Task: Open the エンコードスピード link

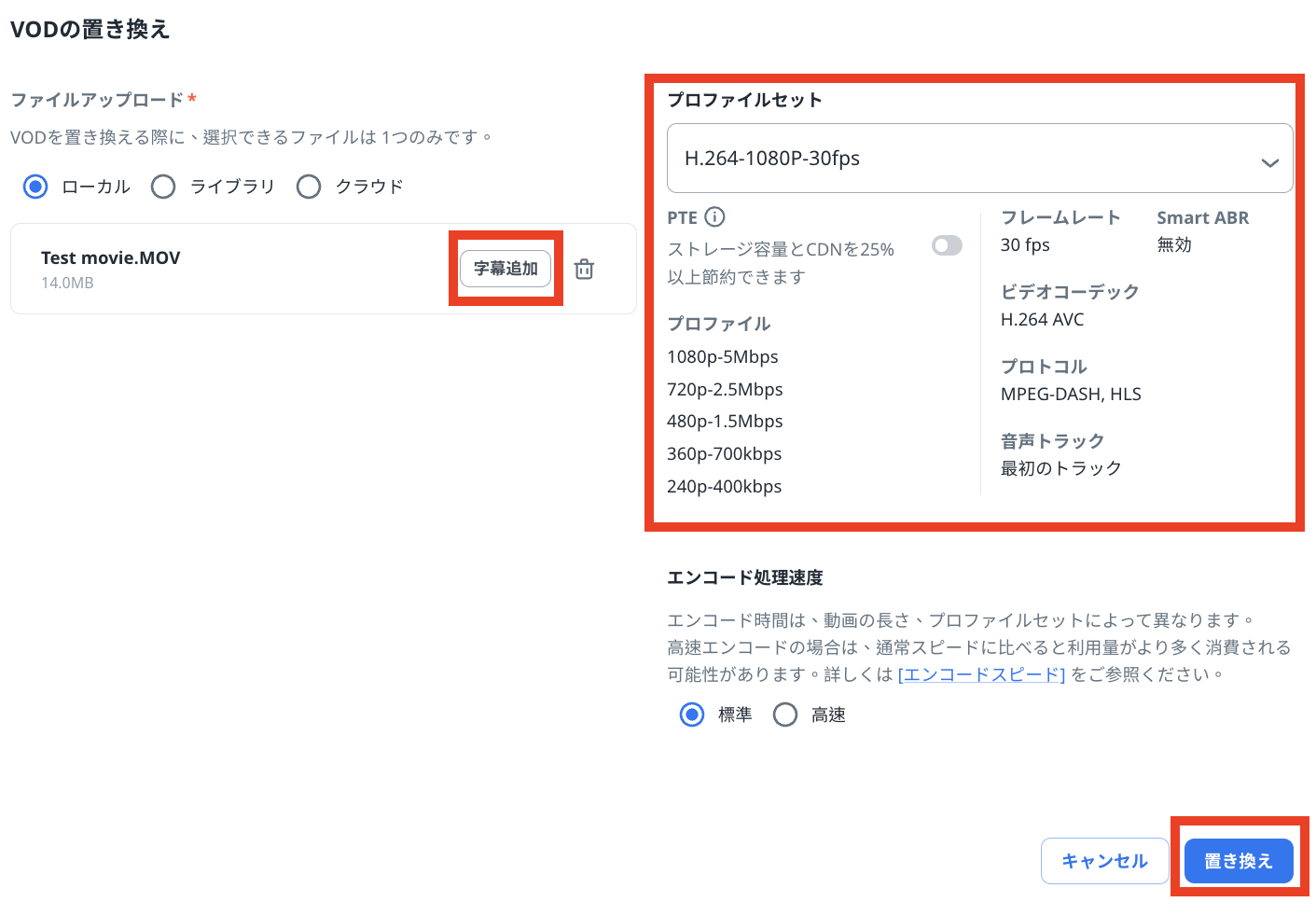Action: 981,674
